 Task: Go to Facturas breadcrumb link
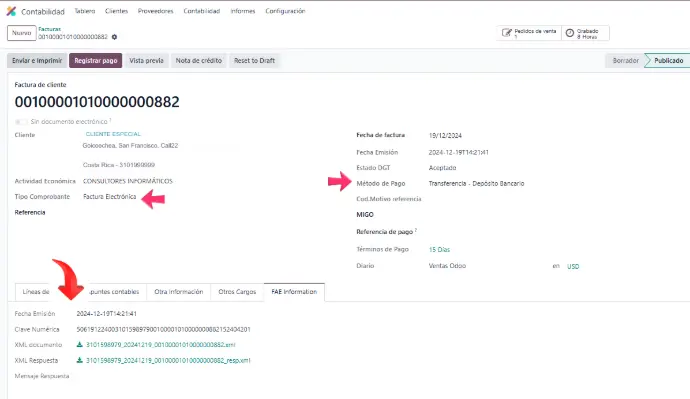(49, 29)
